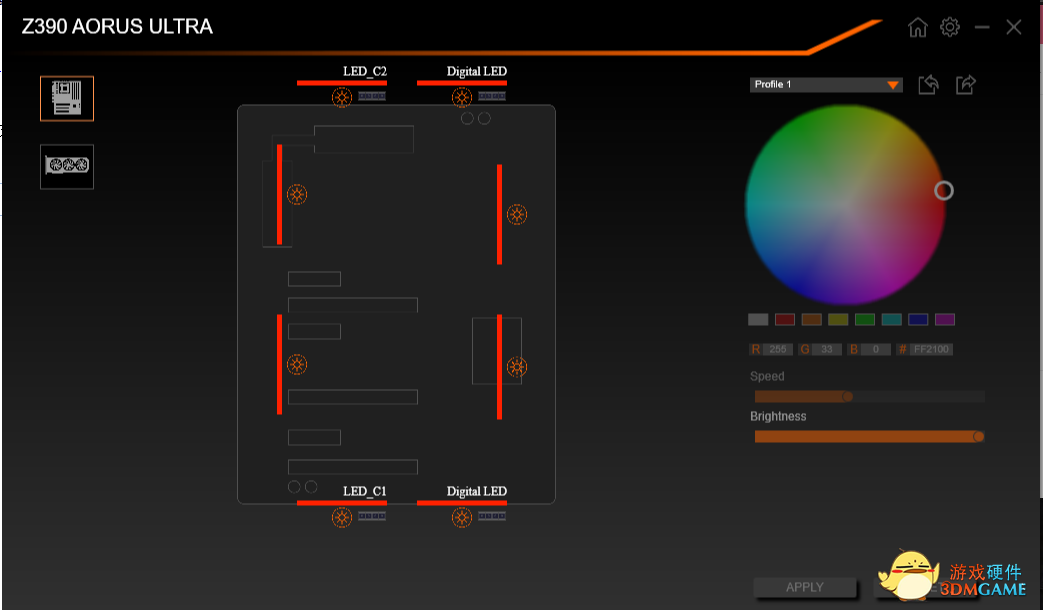
Task: Click the light icon under top Digital LED
Action: [462, 97]
